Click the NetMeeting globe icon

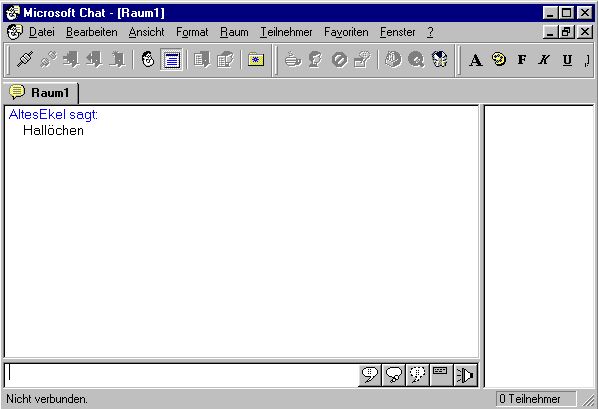[x=439, y=60]
